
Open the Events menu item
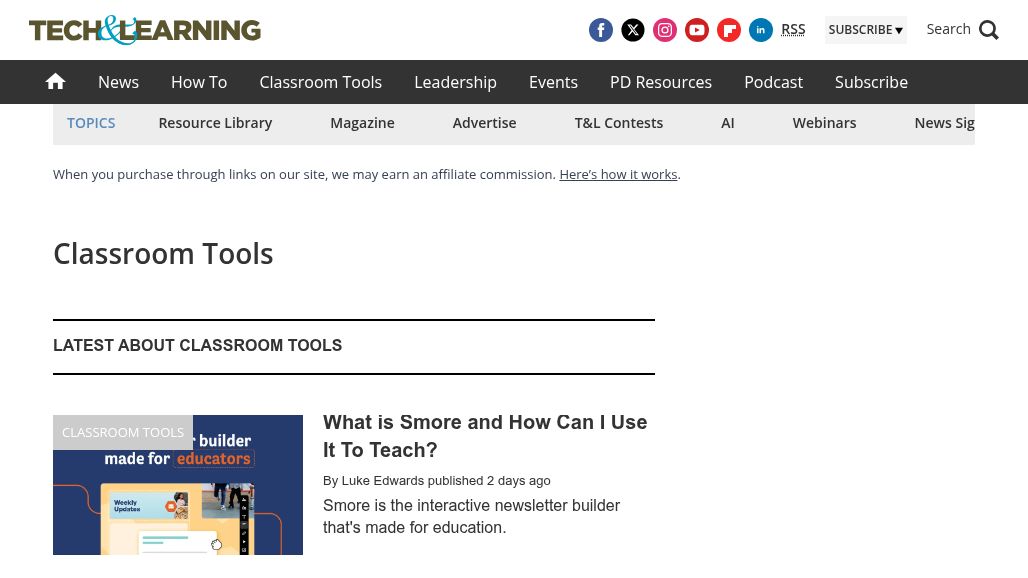pos(553,82)
